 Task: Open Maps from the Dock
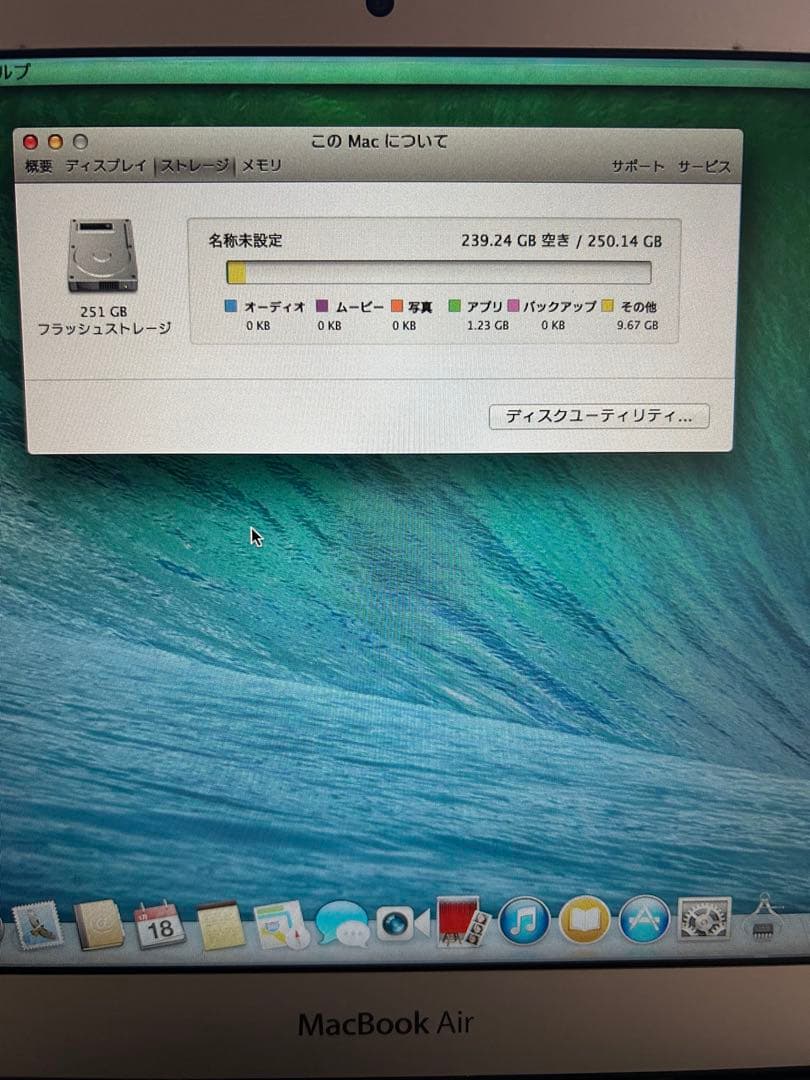280,924
